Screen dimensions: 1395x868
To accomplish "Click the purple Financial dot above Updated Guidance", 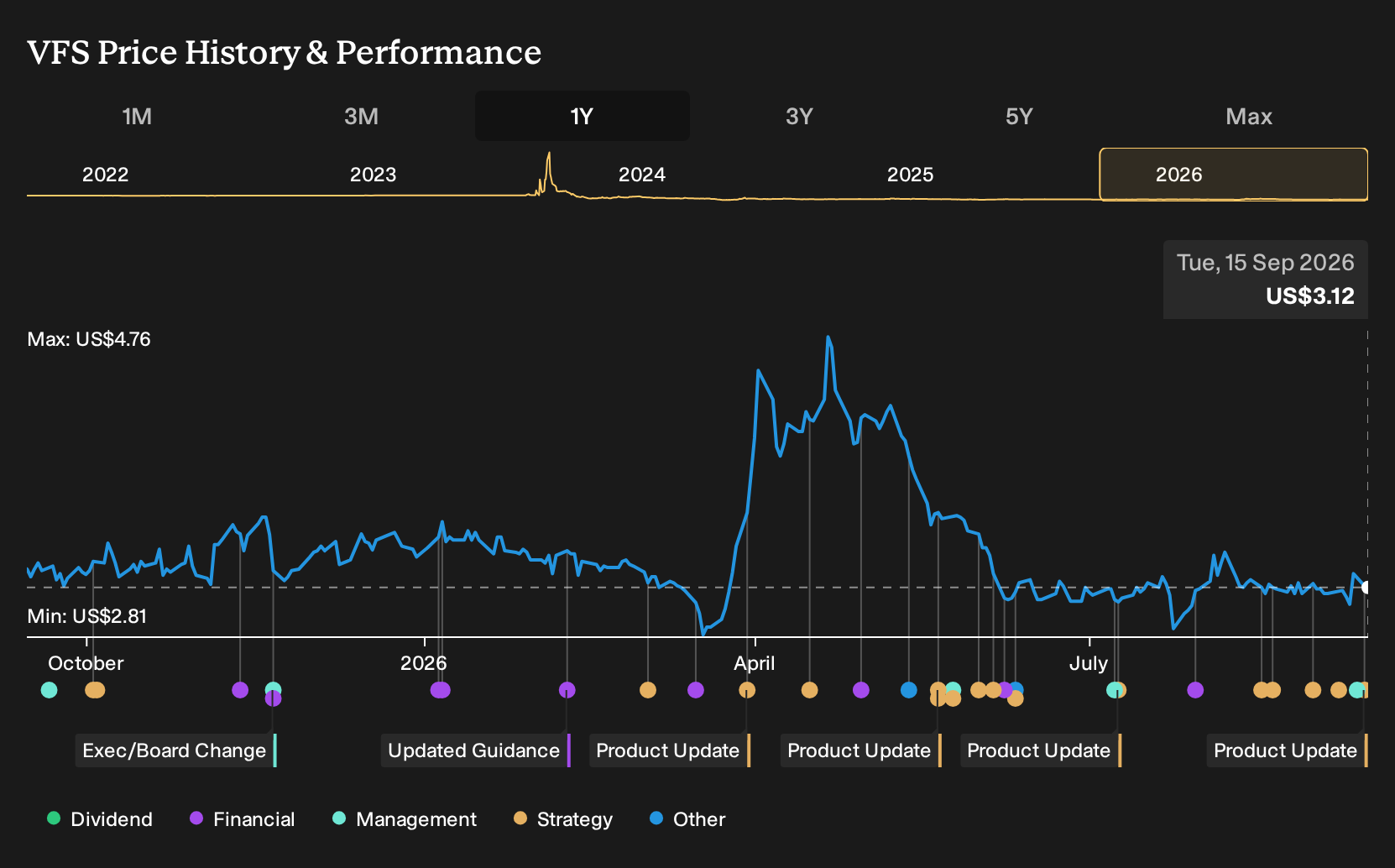I will 567,690.
